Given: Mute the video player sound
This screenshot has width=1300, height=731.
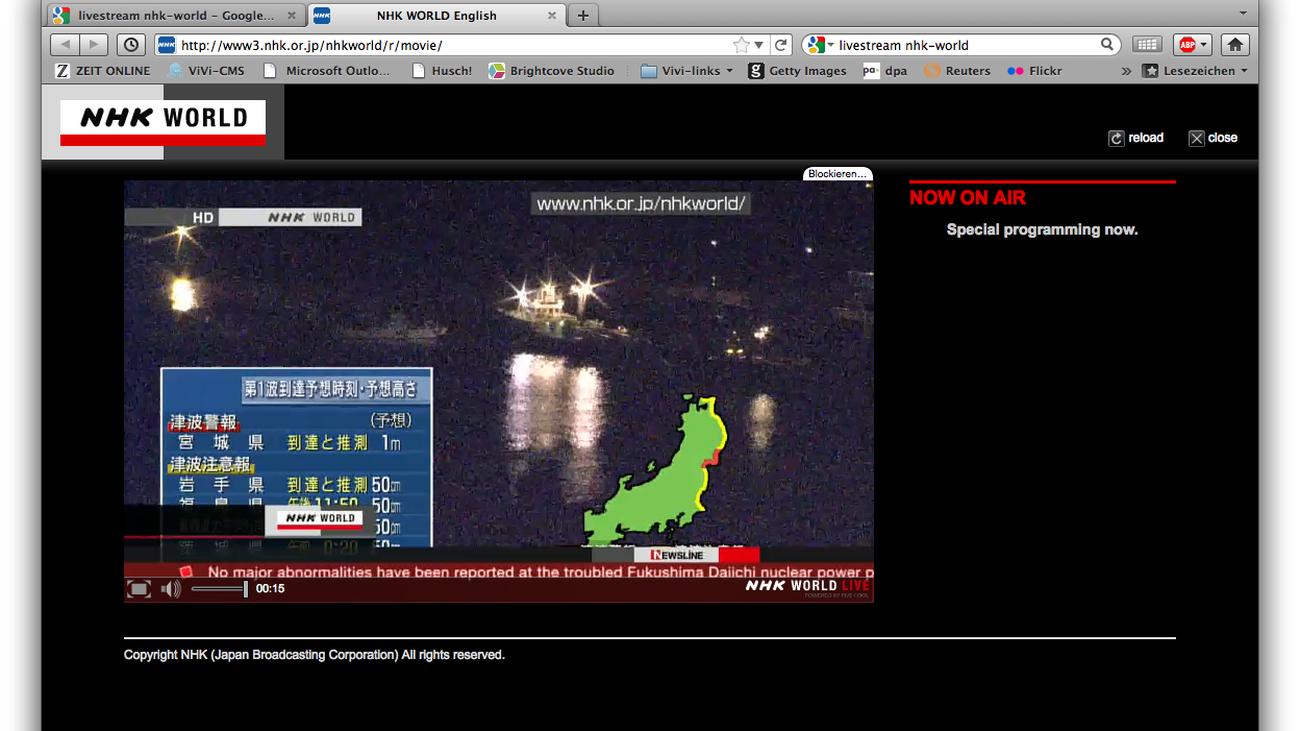Looking at the screenshot, I should pos(171,589).
